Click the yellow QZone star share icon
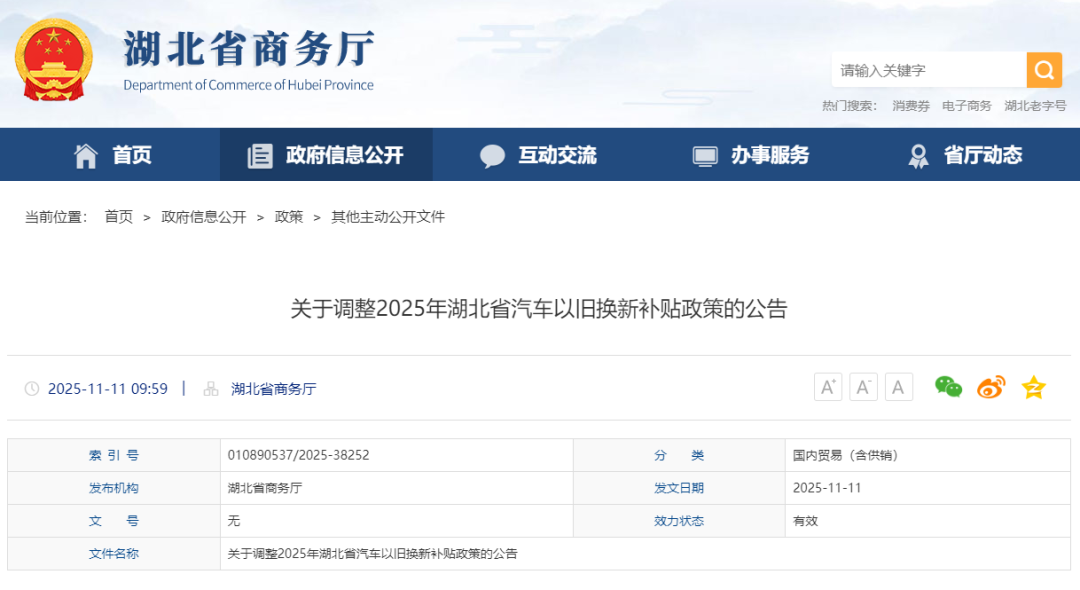The height and width of the screenshot is (590, 1080). 1032,387
